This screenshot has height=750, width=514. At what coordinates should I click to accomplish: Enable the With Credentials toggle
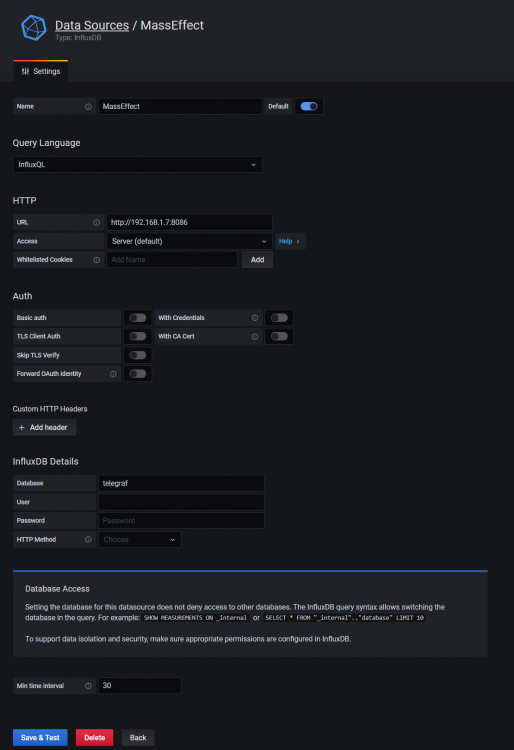coord(279,318)
